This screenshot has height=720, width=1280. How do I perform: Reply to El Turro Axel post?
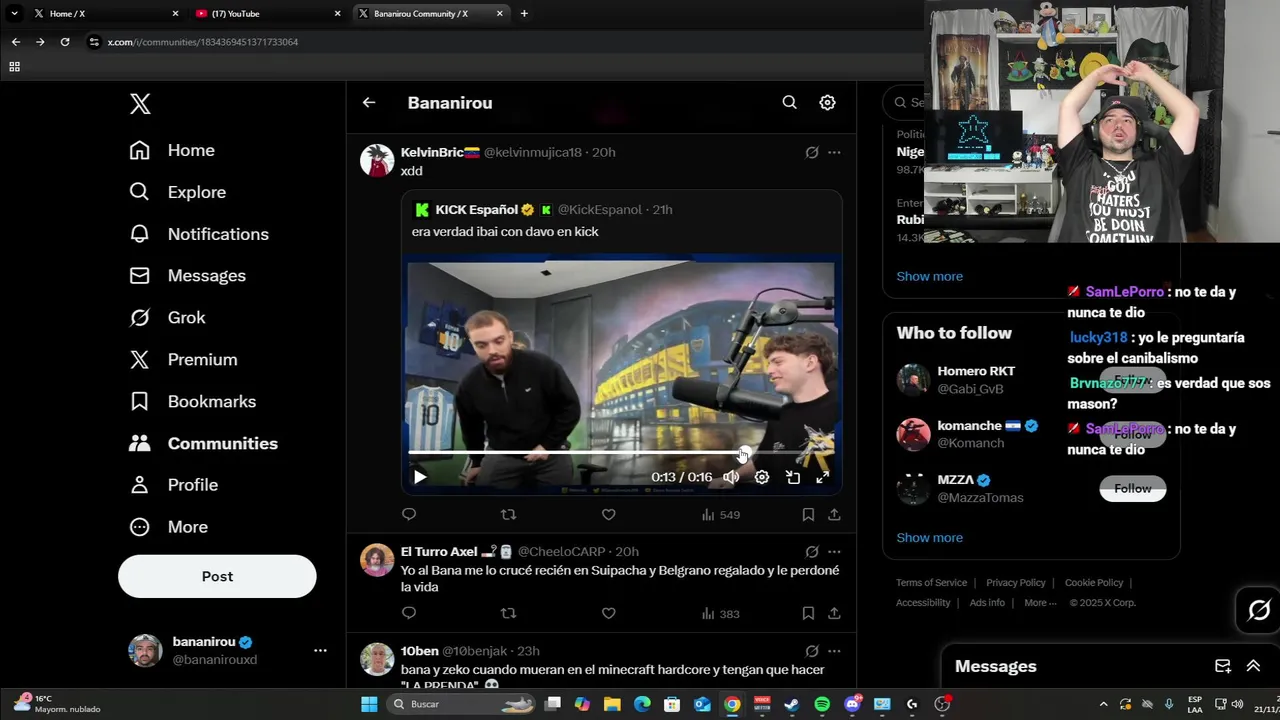[408, 613]
